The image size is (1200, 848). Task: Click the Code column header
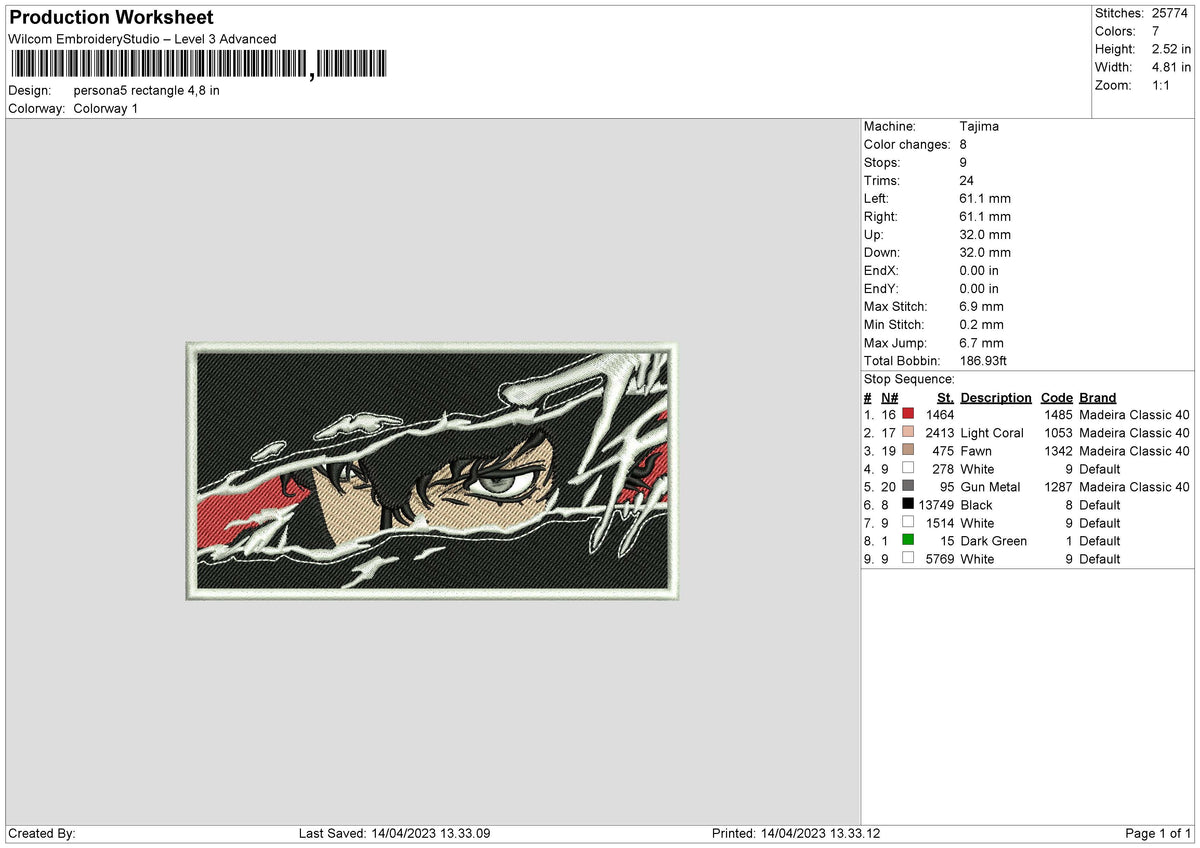1056,397
